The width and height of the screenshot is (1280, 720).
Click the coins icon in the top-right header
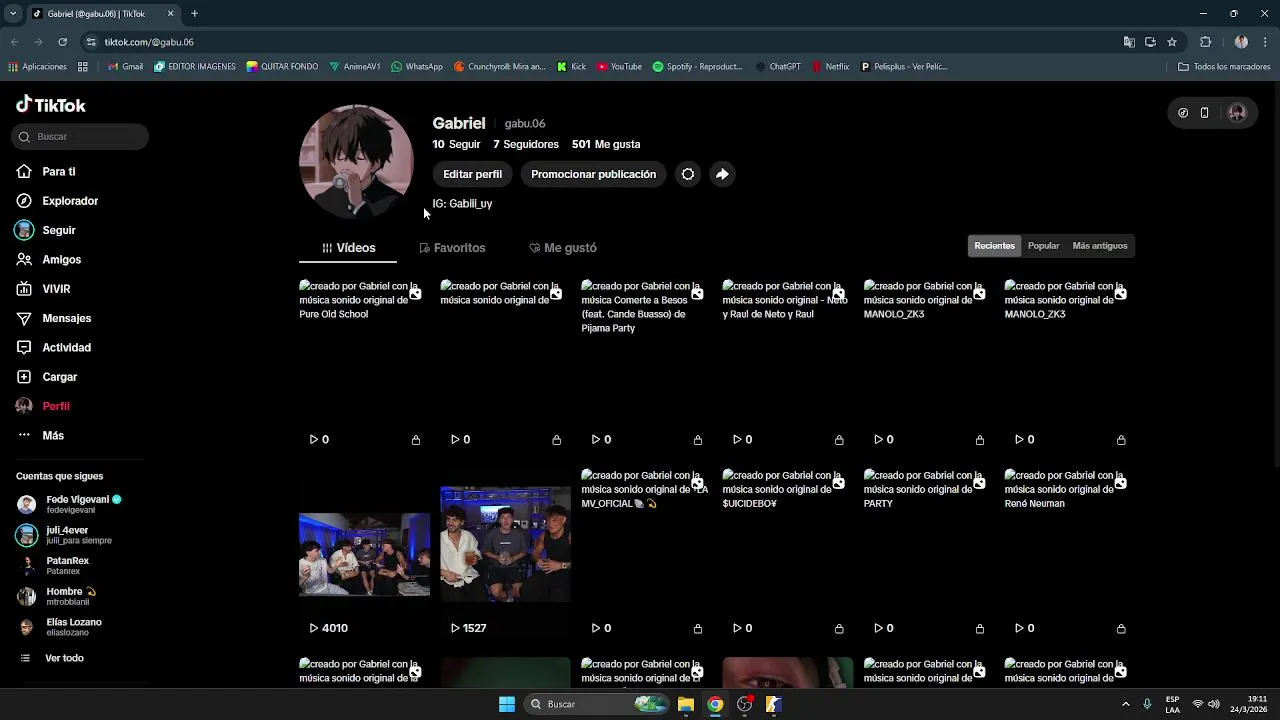pos(1183,113)
